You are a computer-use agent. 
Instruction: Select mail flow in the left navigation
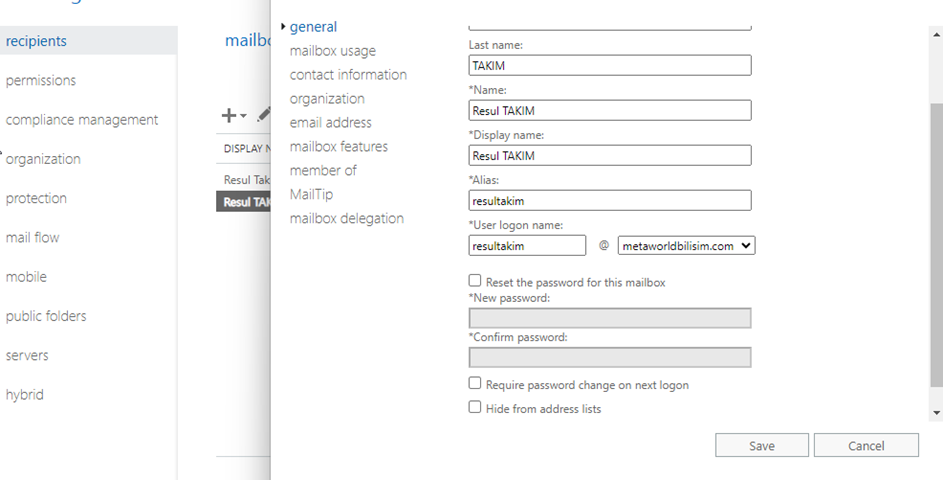coord(32,238)
